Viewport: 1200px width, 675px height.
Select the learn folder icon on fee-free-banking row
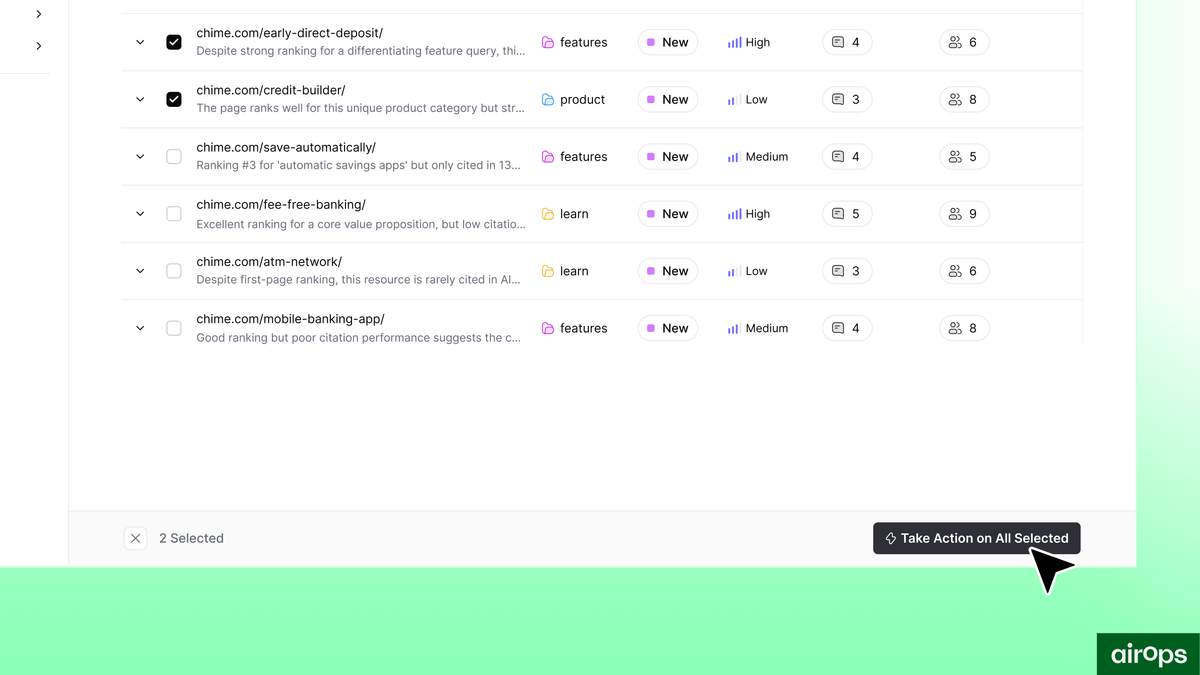[x=550, y=213]
